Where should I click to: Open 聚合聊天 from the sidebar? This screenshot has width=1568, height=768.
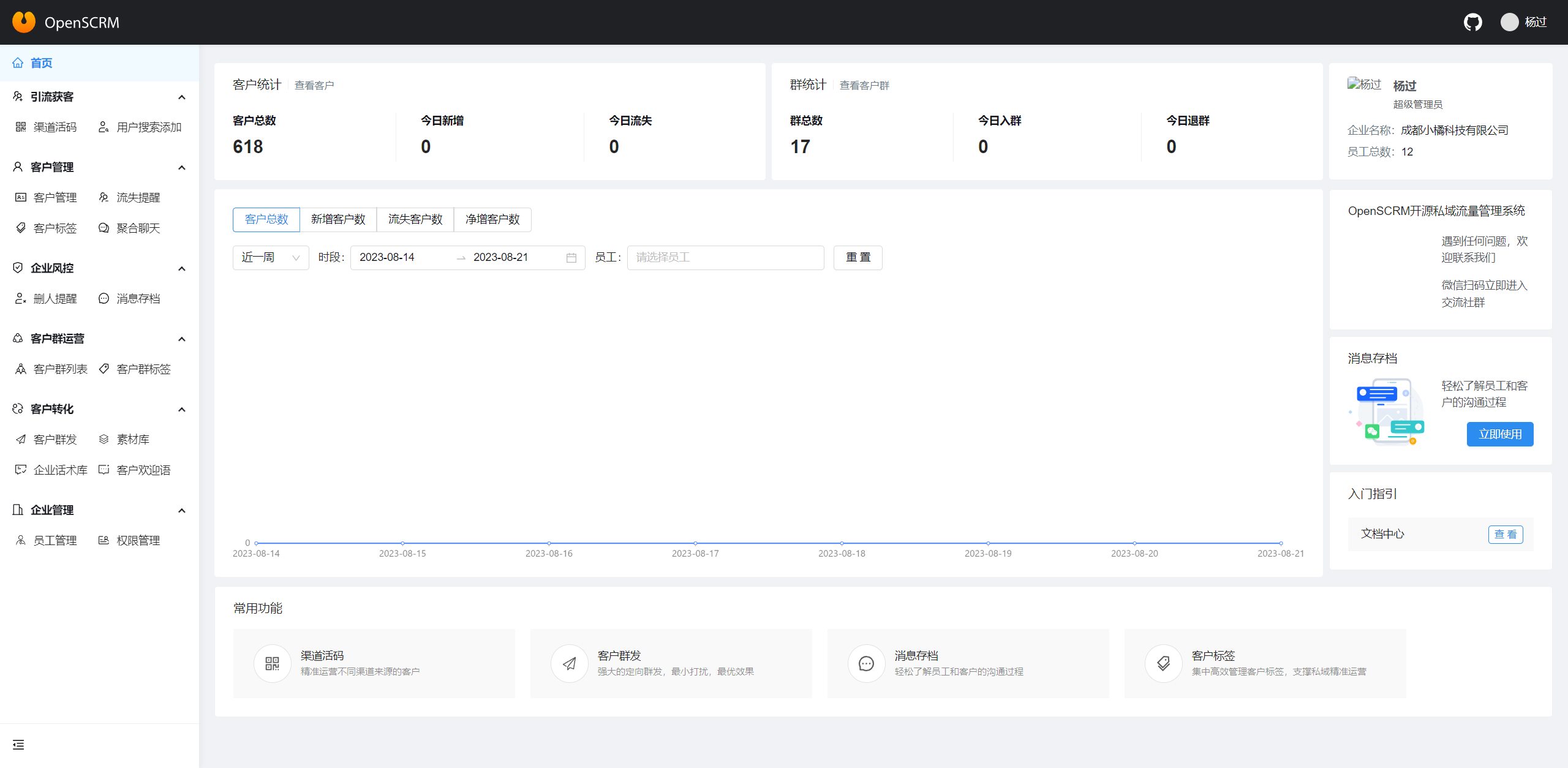pyautogui.click(x=137, y=228)
